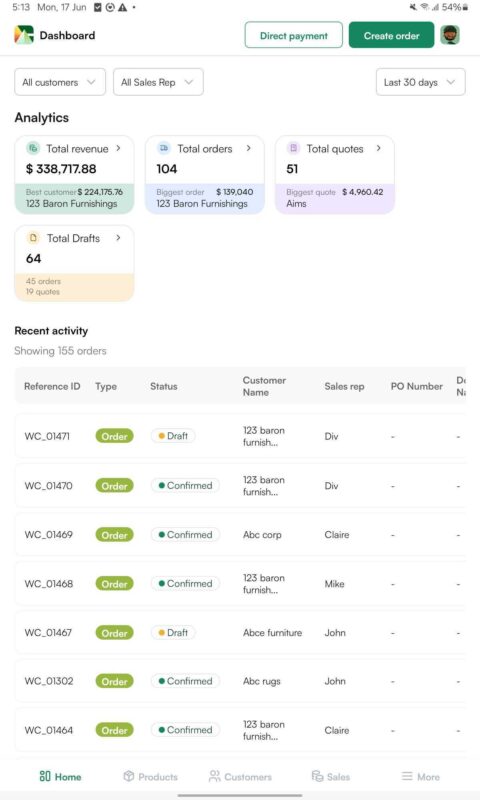Switch to the Products tab

coord(150,777)
